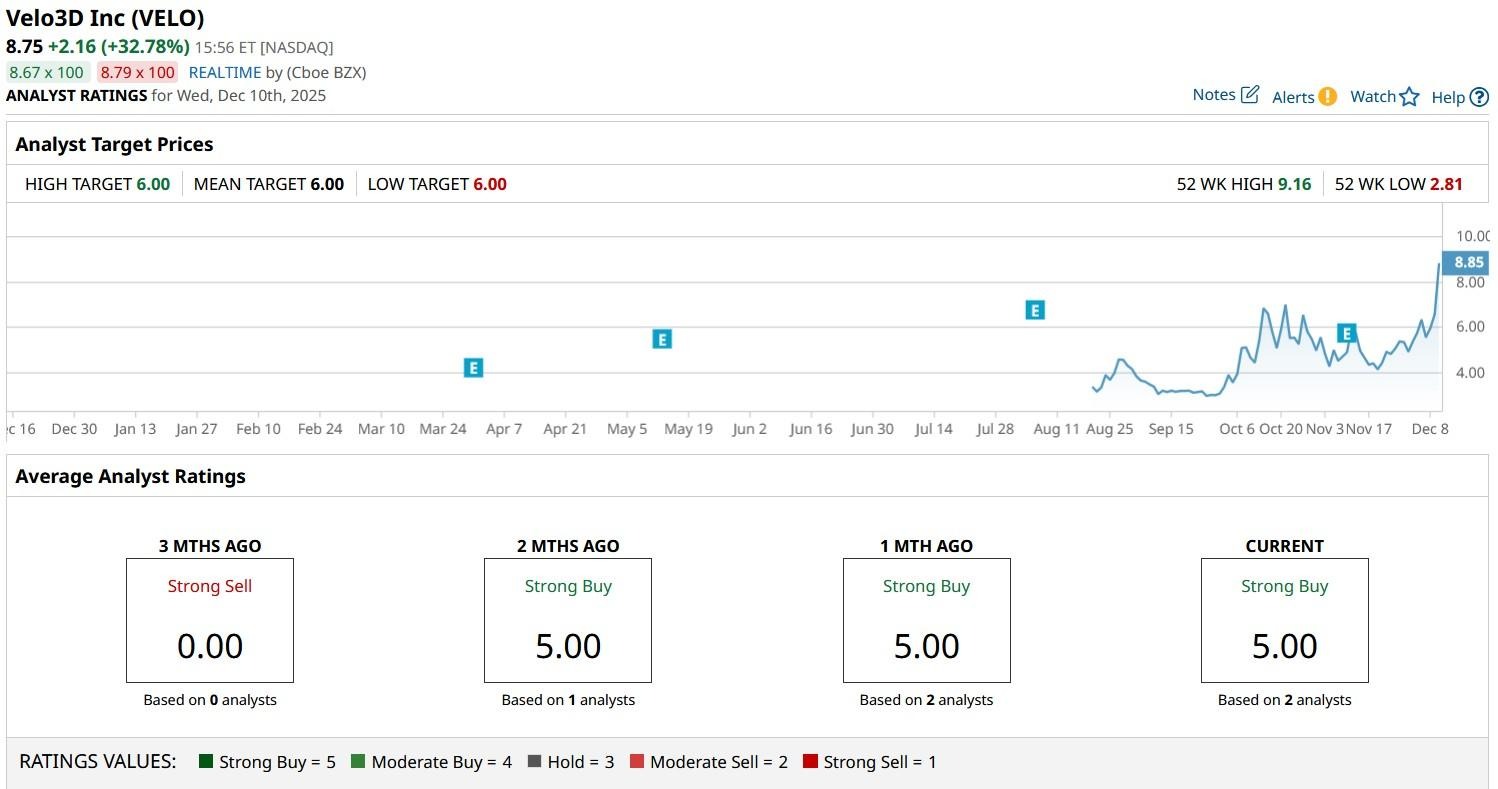Click the earnings E marker near Nov 3

[x=1347, y=333]
